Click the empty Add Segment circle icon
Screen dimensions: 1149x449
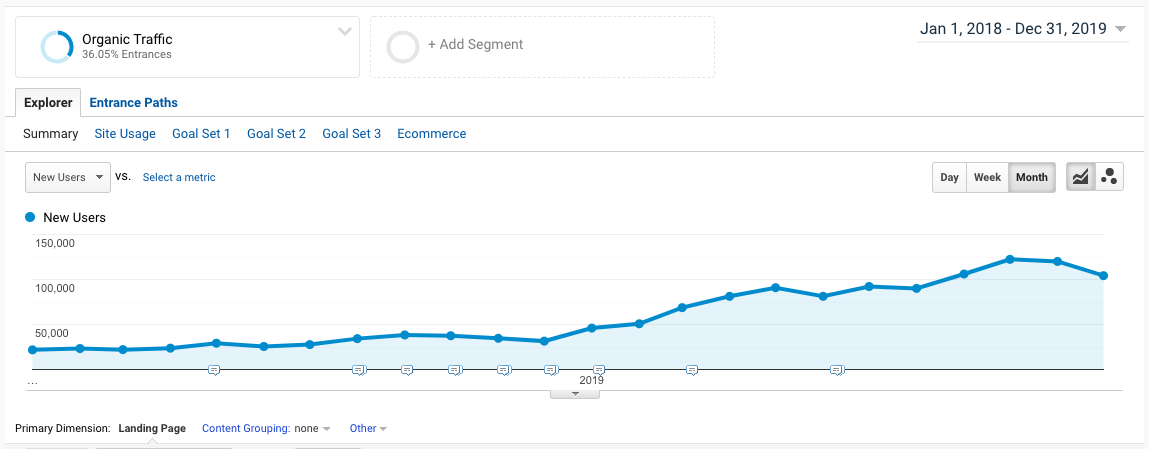402,47
